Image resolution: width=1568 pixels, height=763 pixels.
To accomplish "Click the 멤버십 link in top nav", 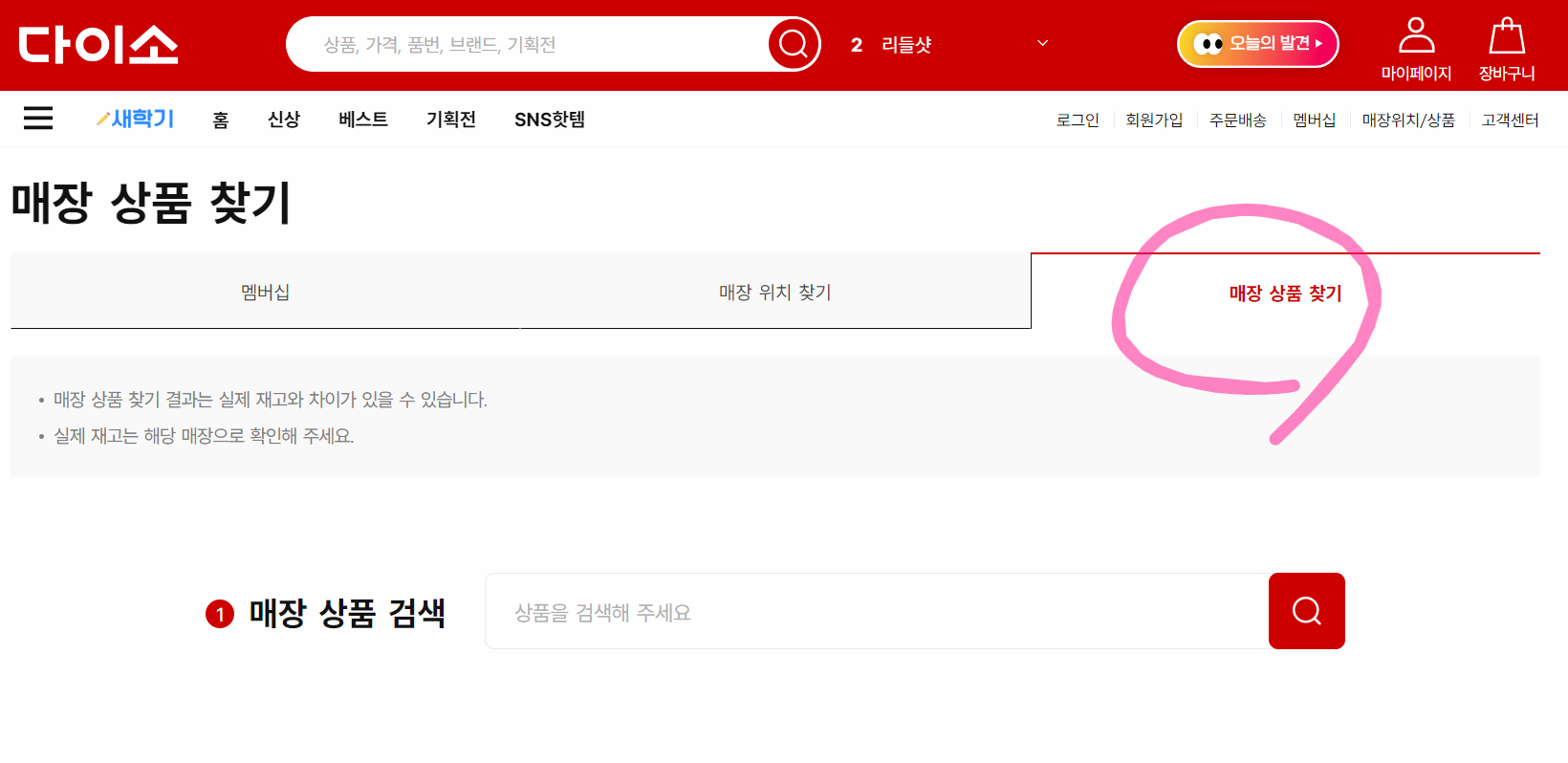I will click(x=1315, y=120).
